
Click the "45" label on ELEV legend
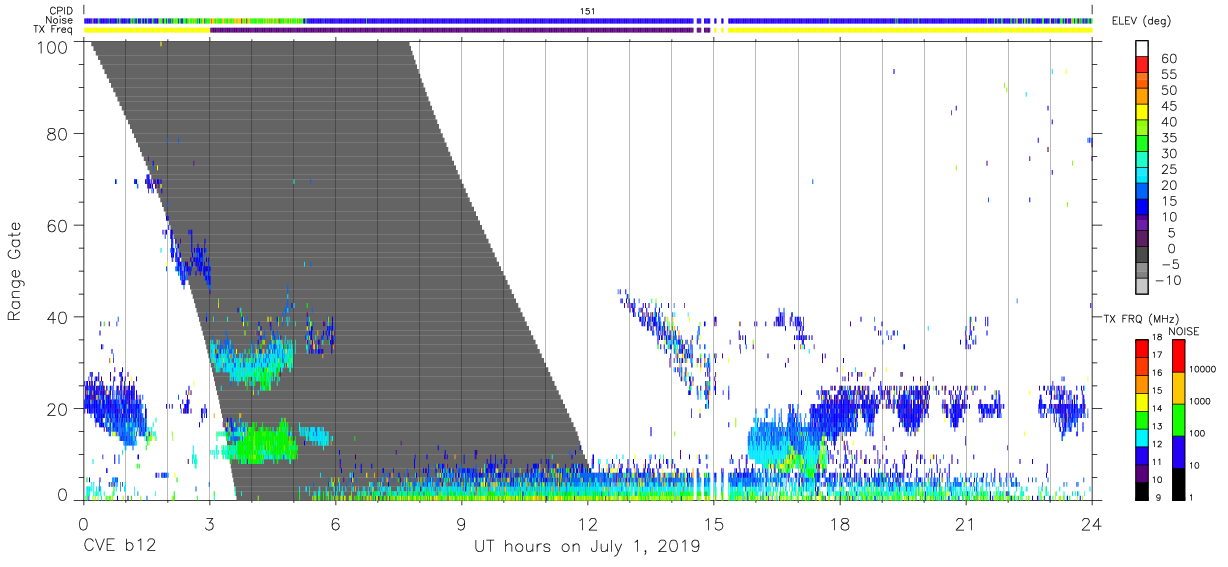click(x=1171, y=106)
